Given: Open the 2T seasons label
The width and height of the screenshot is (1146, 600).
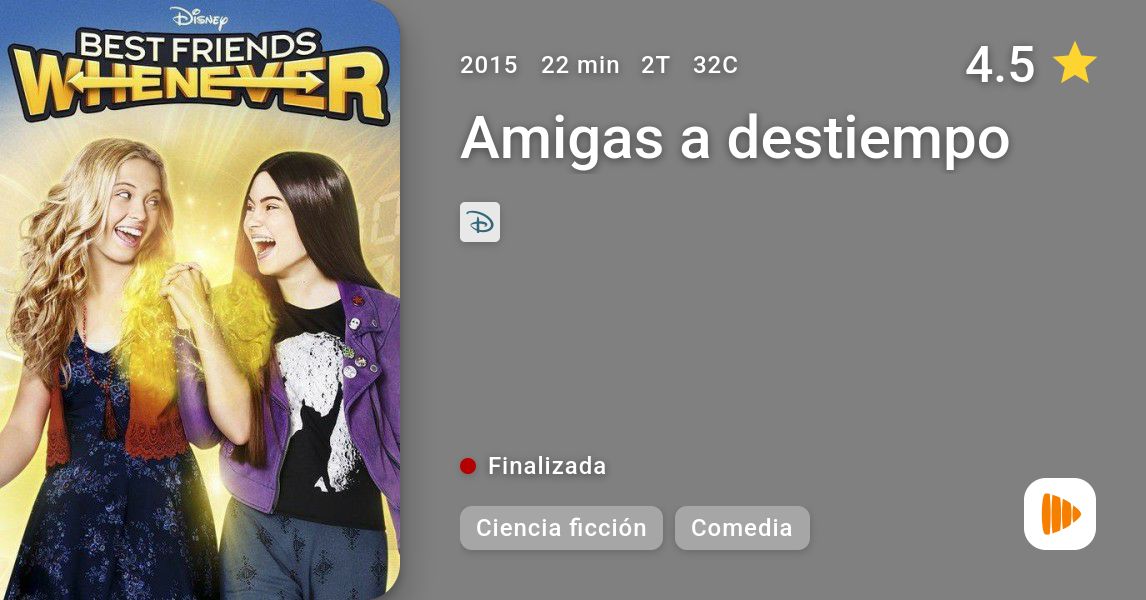Looking at the screenshot, I should (656, 65).
